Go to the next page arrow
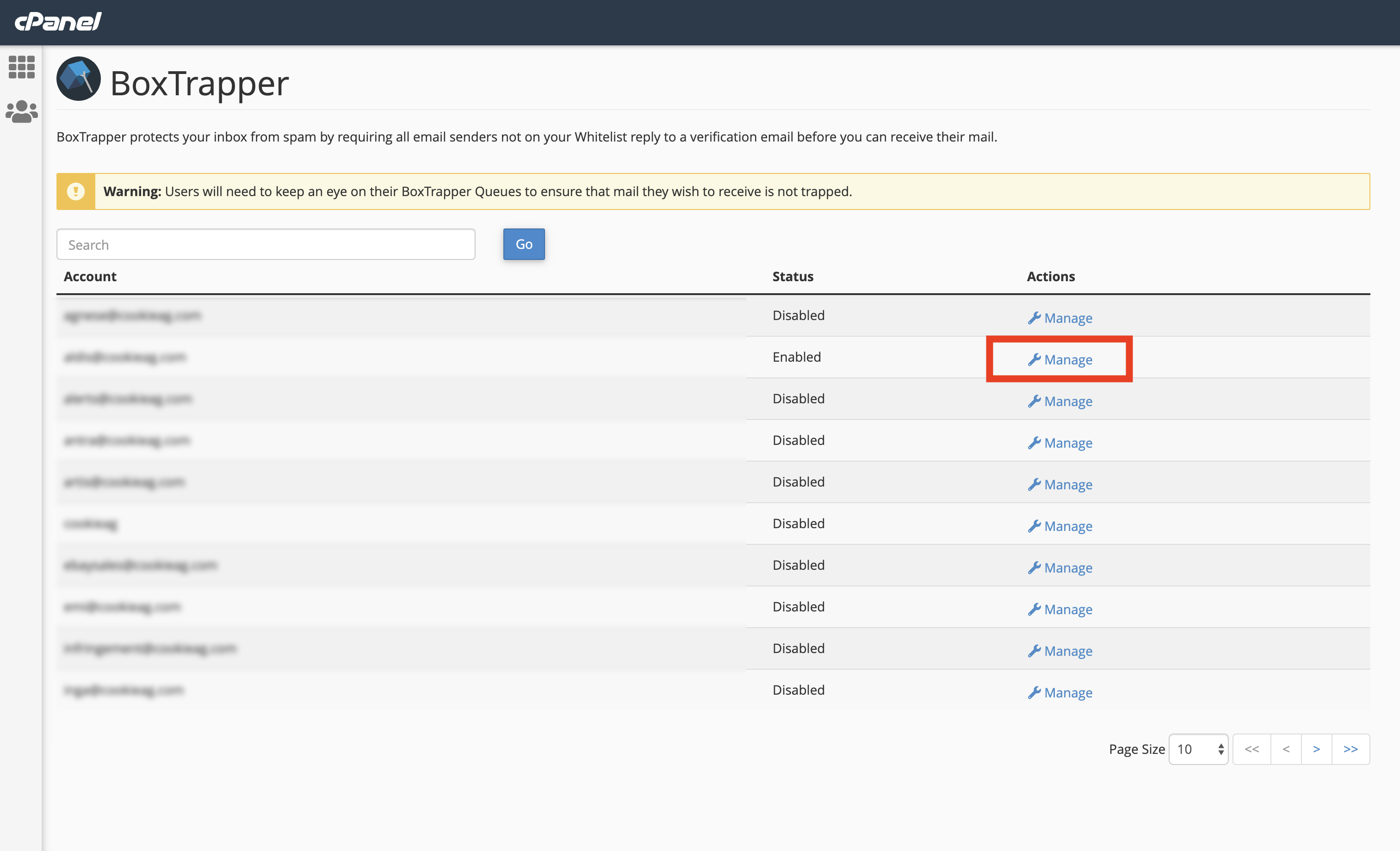The height and width of the screenshot is (851, 1400). point(1316,749)
